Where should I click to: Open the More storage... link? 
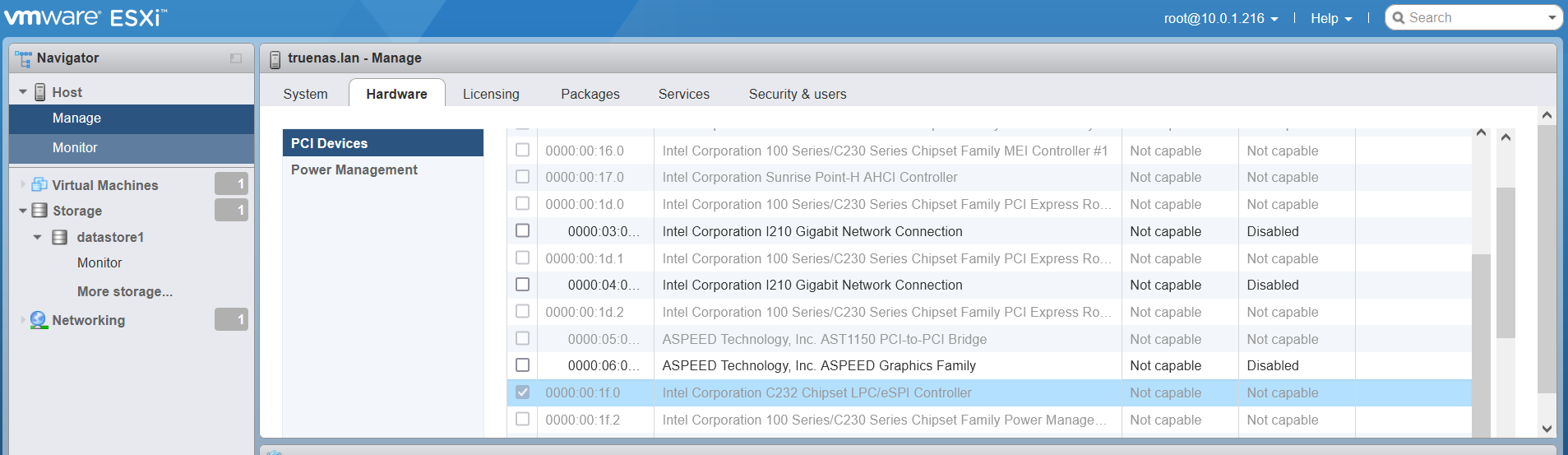pos(125,291)
